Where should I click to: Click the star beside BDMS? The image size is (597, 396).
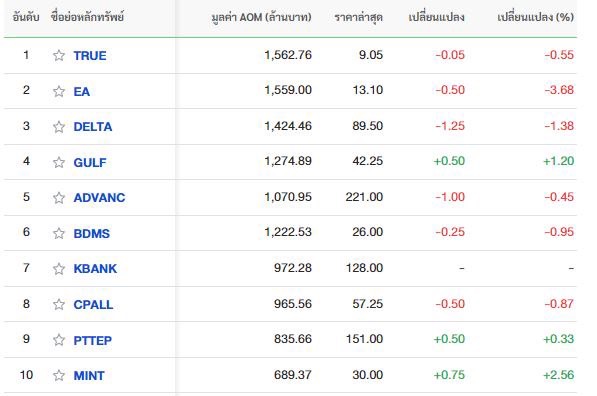(59, 233)
